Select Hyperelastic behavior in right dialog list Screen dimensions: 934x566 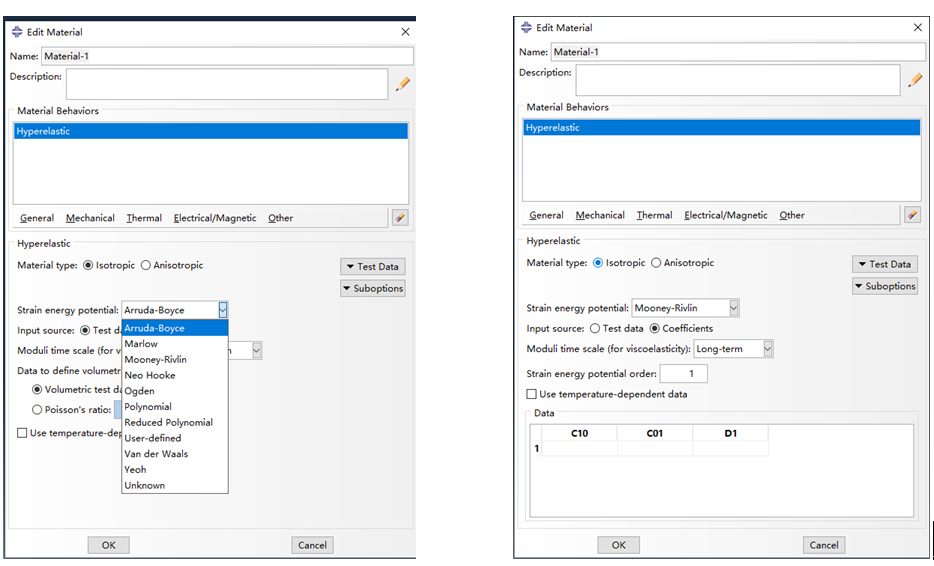[x=722, y=127]
